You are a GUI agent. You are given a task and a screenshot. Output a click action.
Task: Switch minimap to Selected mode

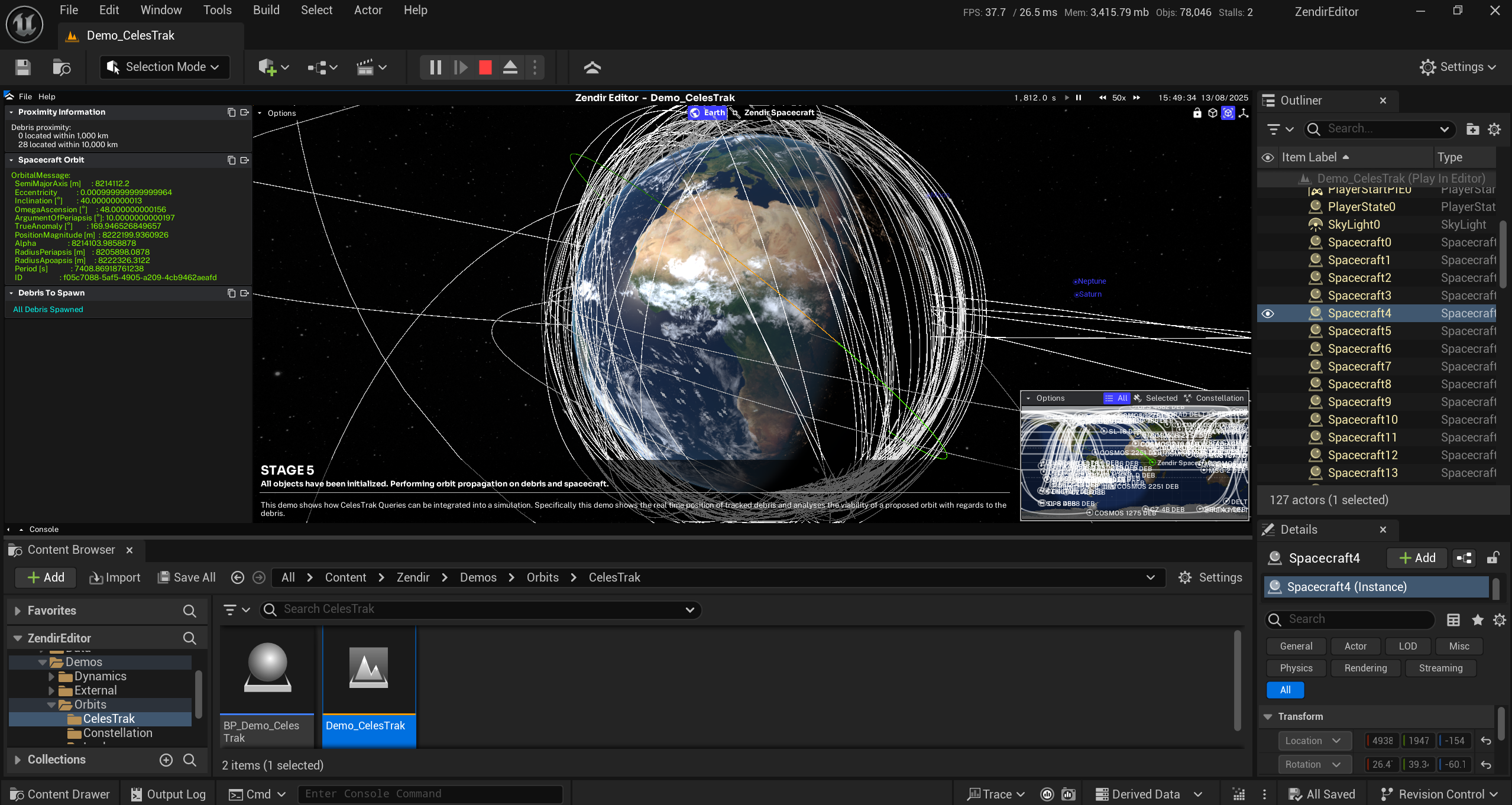1155,398
